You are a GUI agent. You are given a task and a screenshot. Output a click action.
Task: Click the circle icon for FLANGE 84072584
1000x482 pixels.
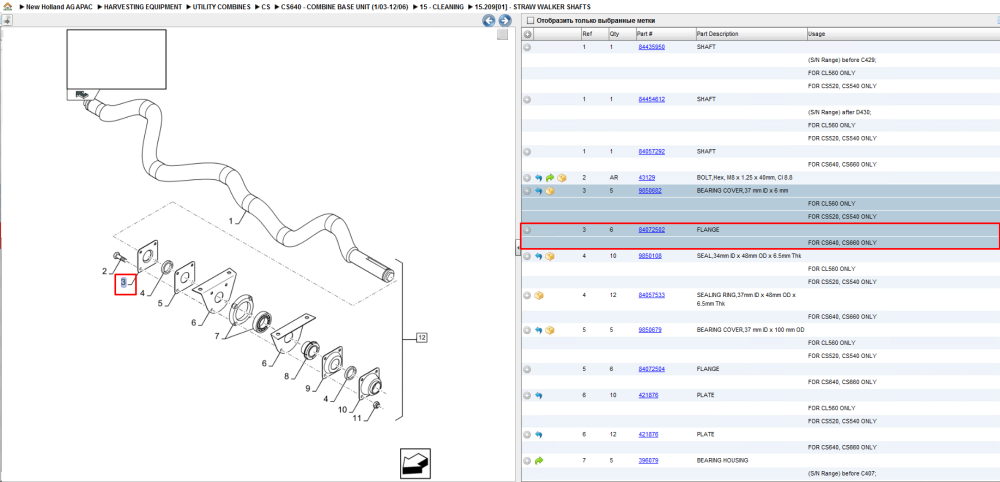[527, 369]
